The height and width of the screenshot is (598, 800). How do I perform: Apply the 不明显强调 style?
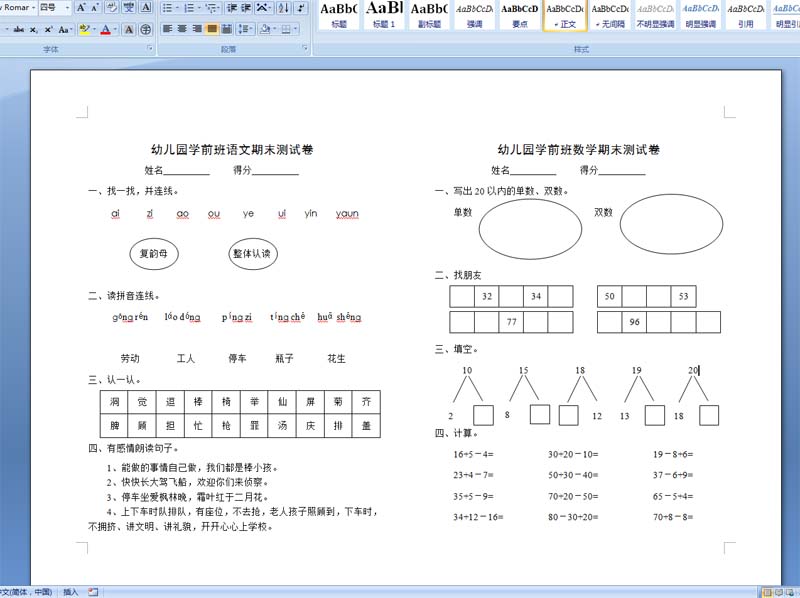pos(655,15)
